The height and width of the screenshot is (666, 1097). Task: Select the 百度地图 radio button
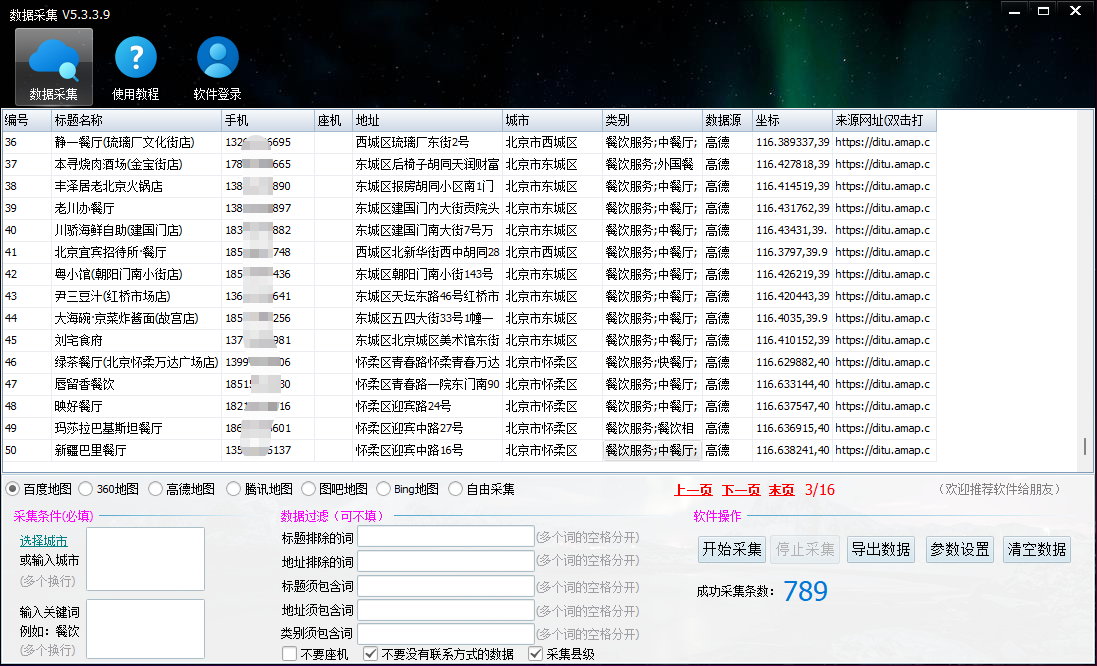[x=13, y=489]
